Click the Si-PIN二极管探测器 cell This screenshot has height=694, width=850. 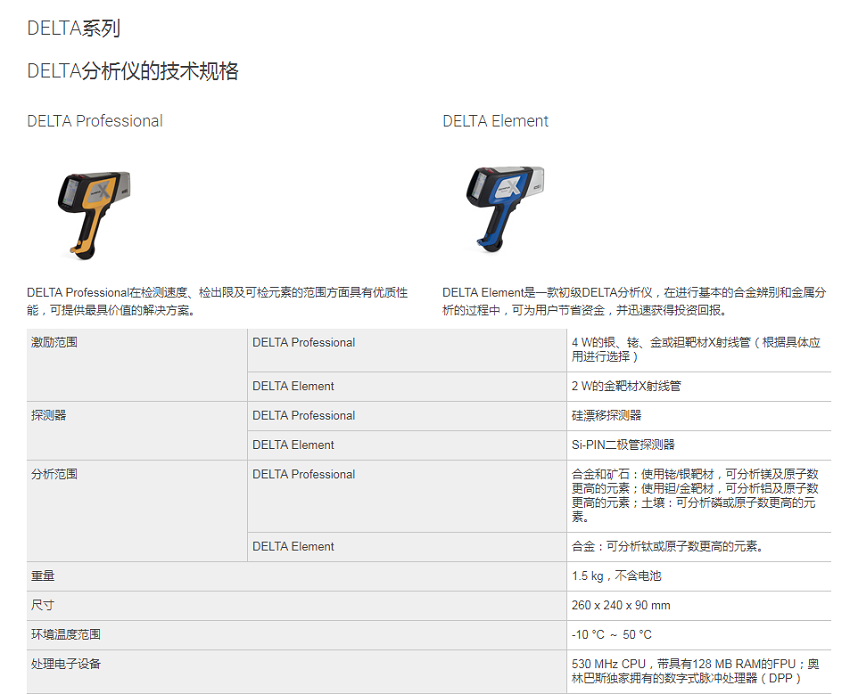coord(623,444)
